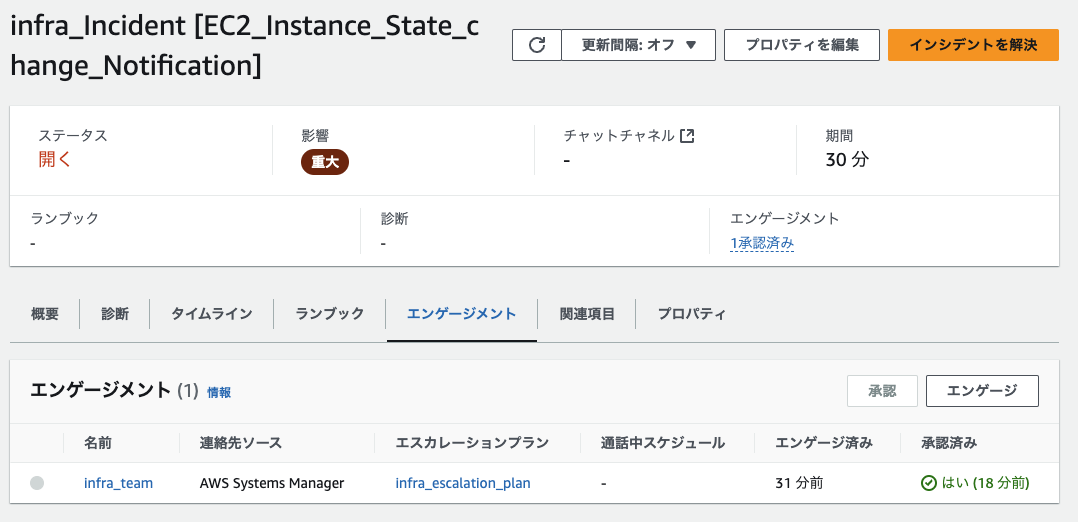
Task: Switch to the 診断 tab
Action: [x=115, y=314]
